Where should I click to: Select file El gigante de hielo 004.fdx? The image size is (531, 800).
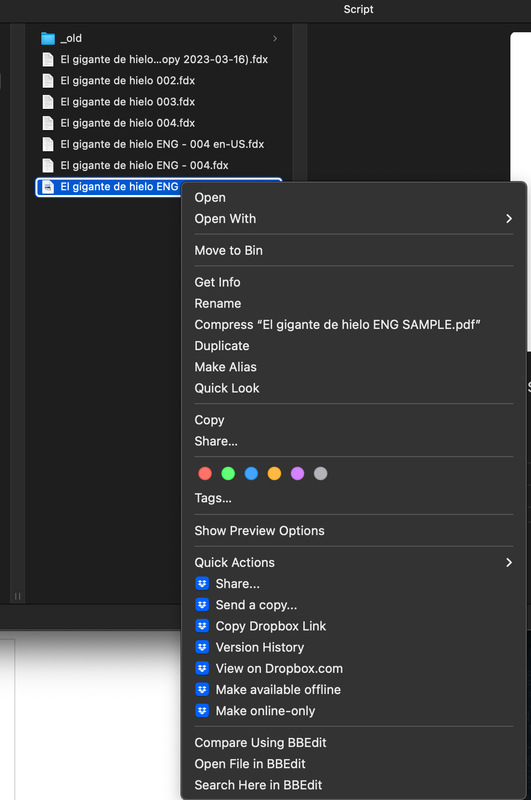[128, 123]
